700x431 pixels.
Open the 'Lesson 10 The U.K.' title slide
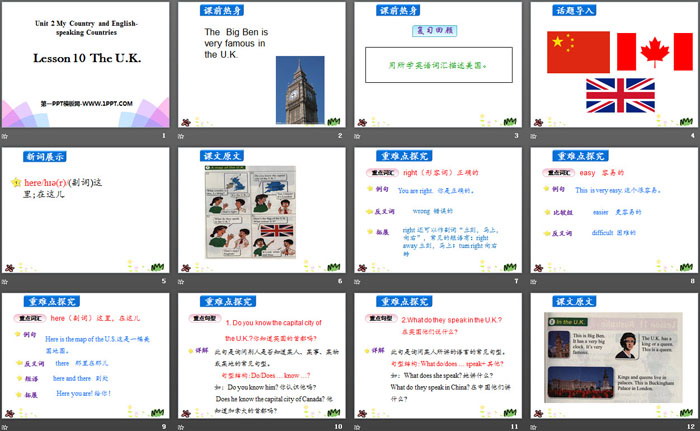(87, 73)
